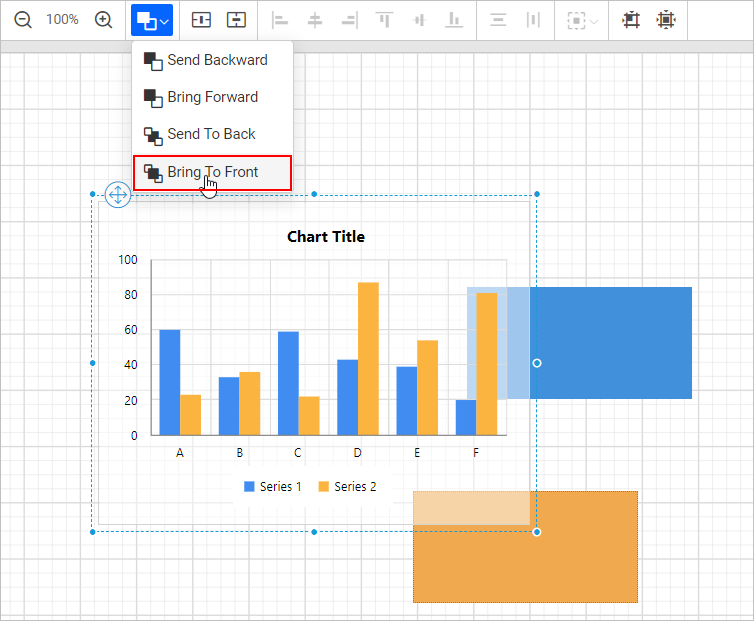Select Bring To Front menu item
Viewport: 754px width, 621px height.
pos(213,172)
